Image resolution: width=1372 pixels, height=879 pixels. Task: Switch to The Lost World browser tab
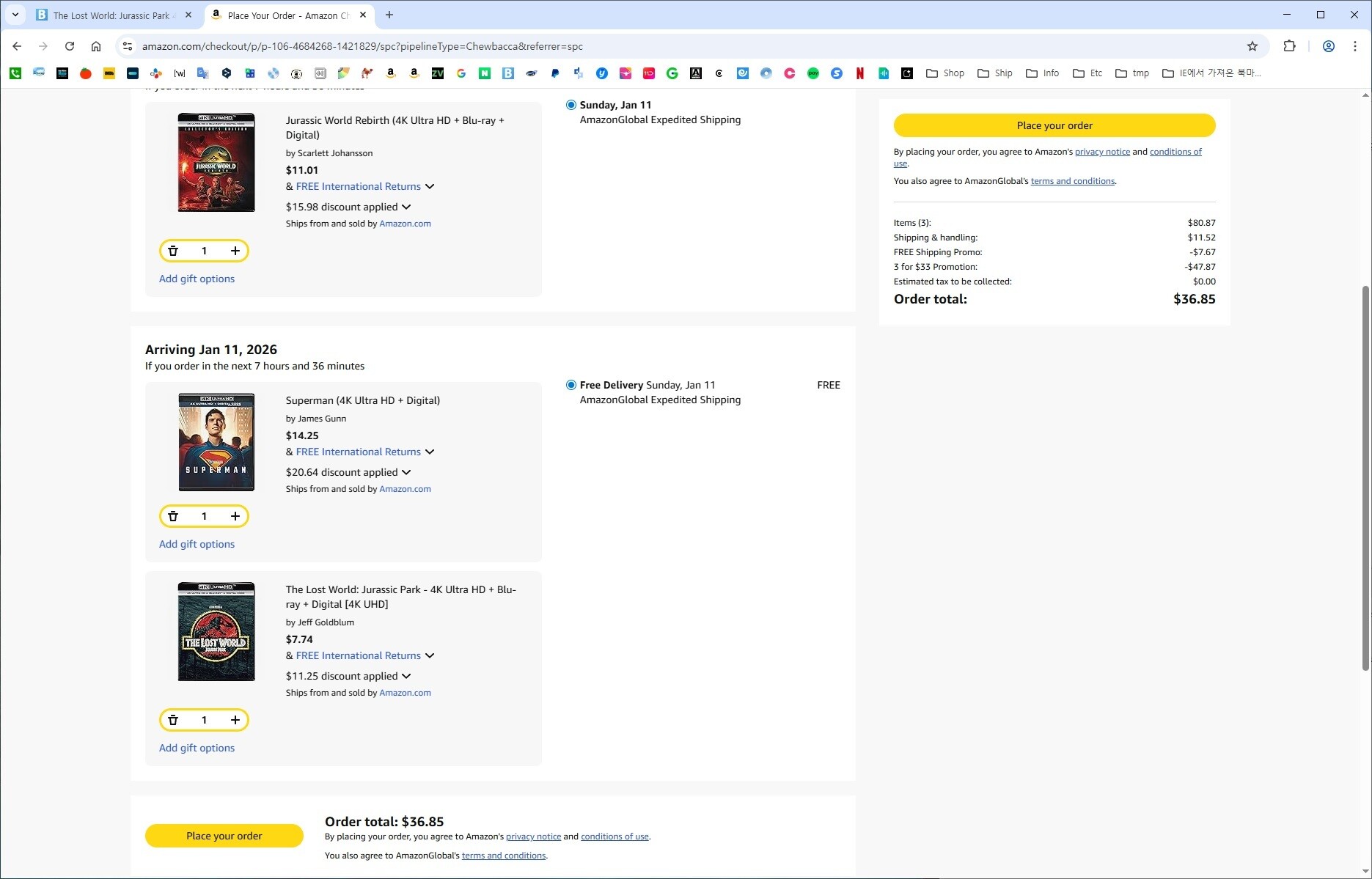tap(111, 15)
